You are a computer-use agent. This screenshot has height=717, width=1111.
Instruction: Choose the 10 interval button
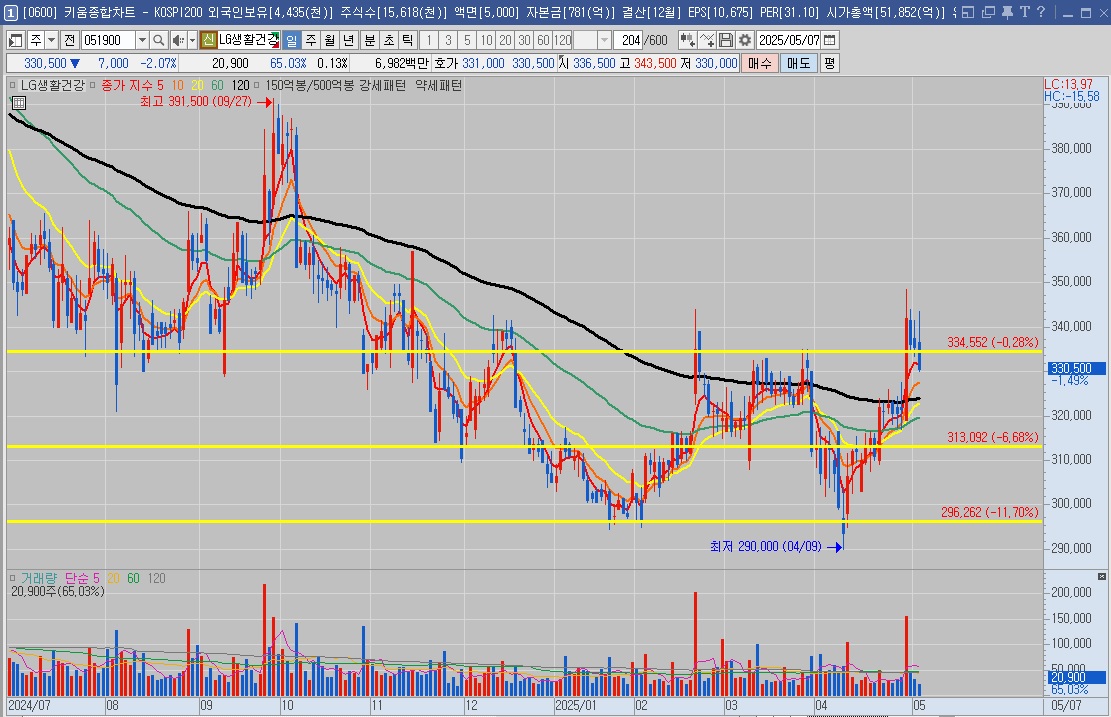pos(486,40)
